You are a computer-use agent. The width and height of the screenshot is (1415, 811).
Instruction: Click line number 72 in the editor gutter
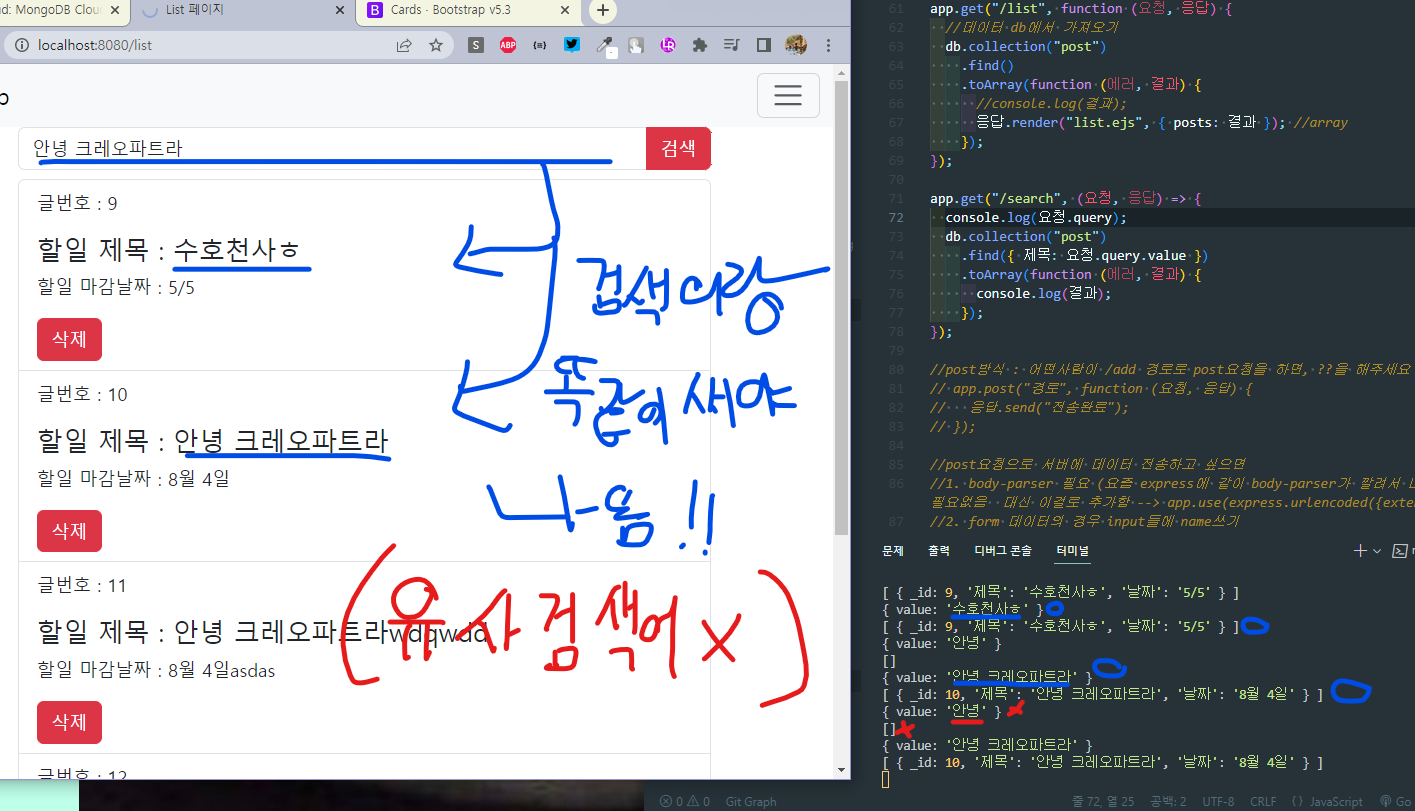pyautogui.click(x=896, y=218)
